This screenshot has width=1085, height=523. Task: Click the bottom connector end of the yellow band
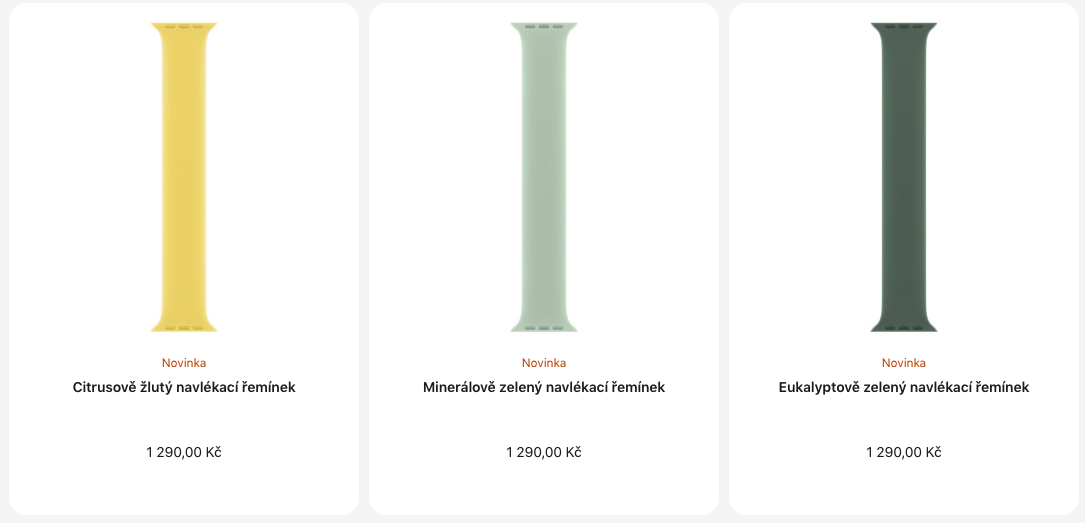pos(184,325)
